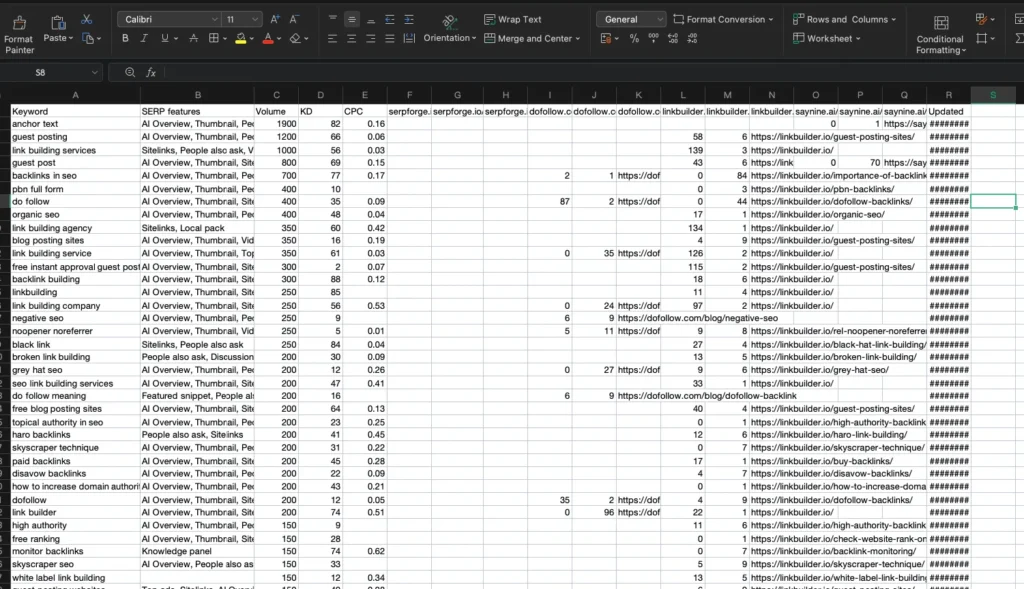Open the Rows and Columns menu
1024x589 pixels.
843,18
